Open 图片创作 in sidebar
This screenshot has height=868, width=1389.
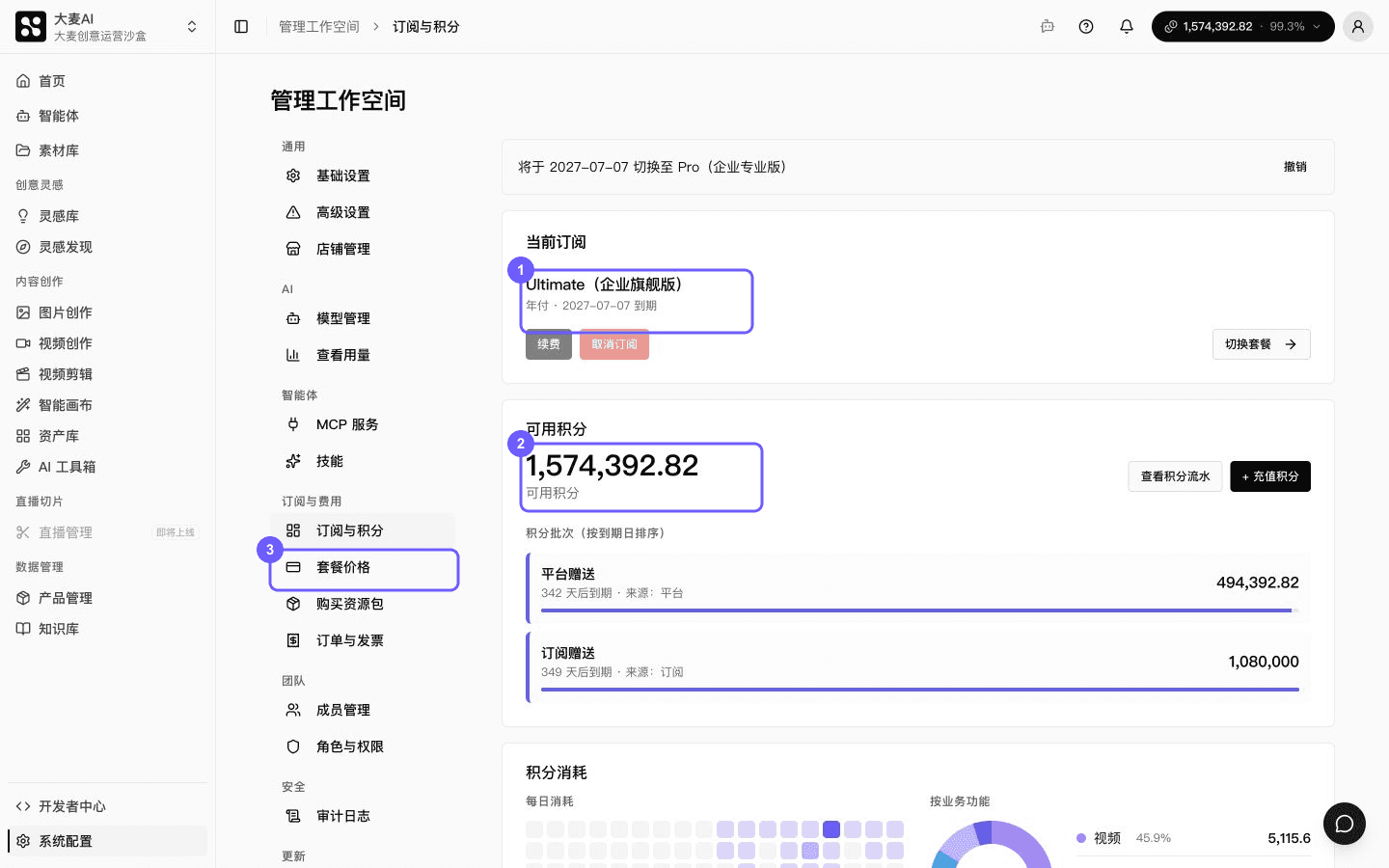(x=107, y=312)
